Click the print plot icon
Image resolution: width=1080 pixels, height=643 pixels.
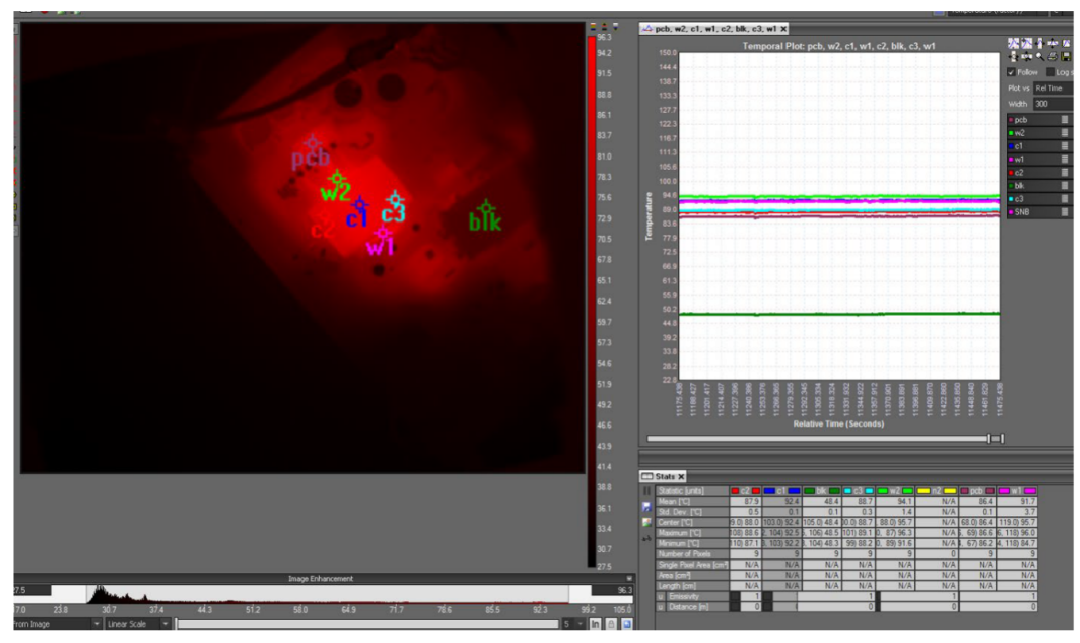click(1052, 56)
